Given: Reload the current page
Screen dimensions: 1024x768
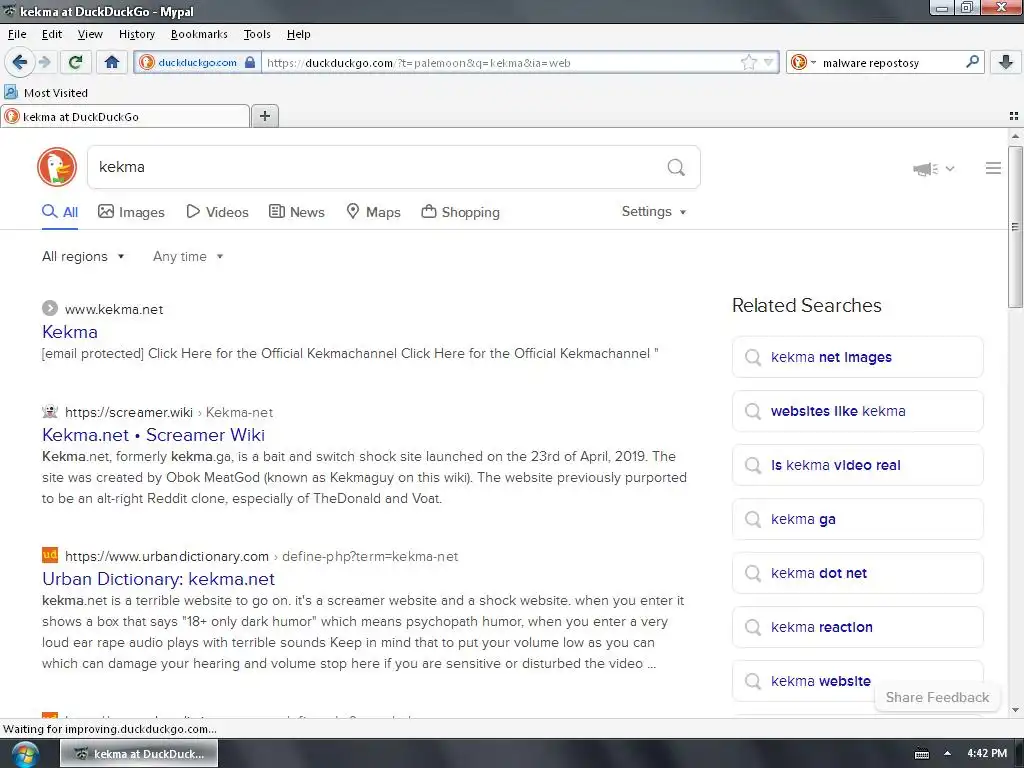Looking at the screenshot, I should (x=75, y=62).
